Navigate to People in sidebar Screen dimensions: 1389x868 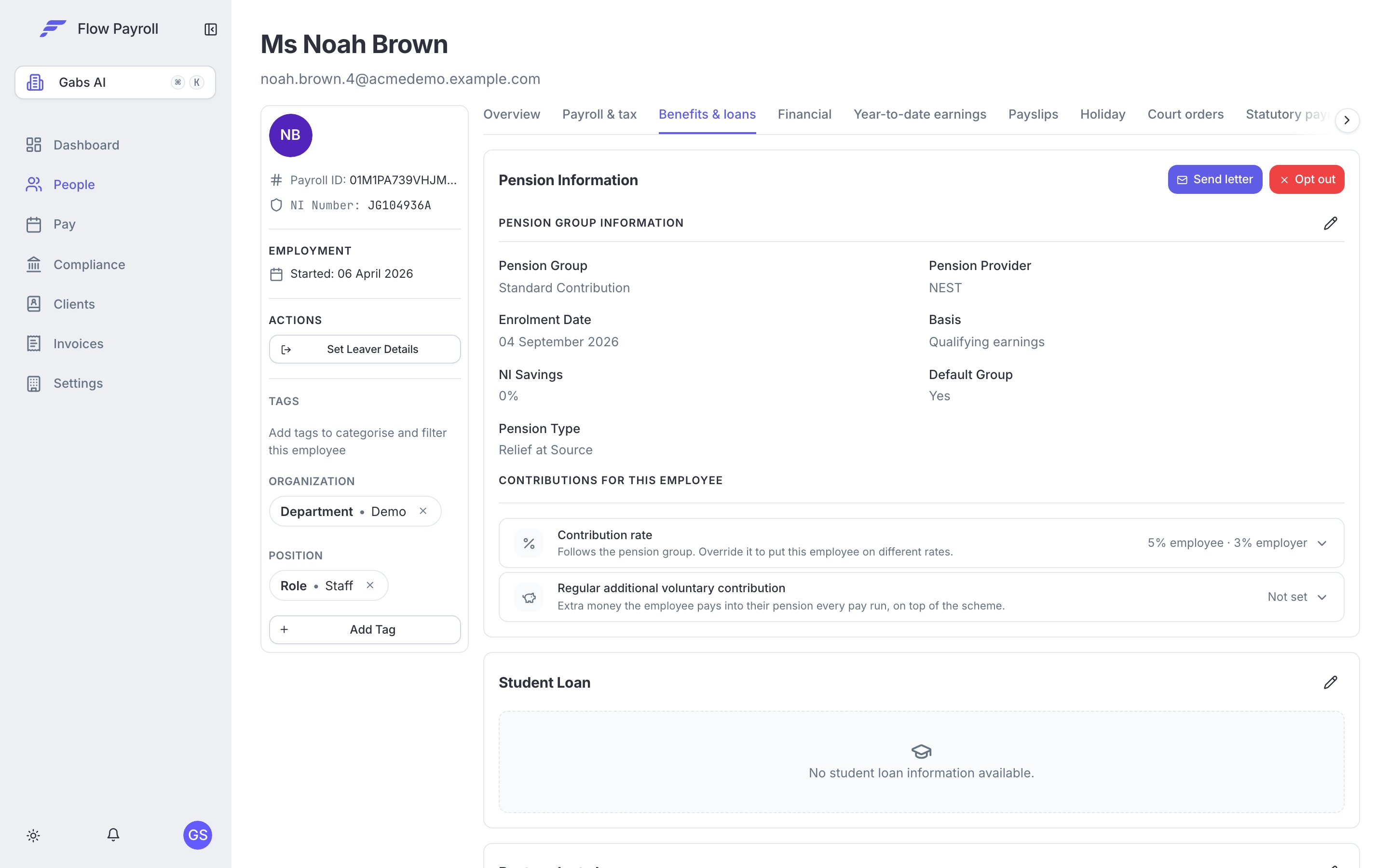pos(74,184)
